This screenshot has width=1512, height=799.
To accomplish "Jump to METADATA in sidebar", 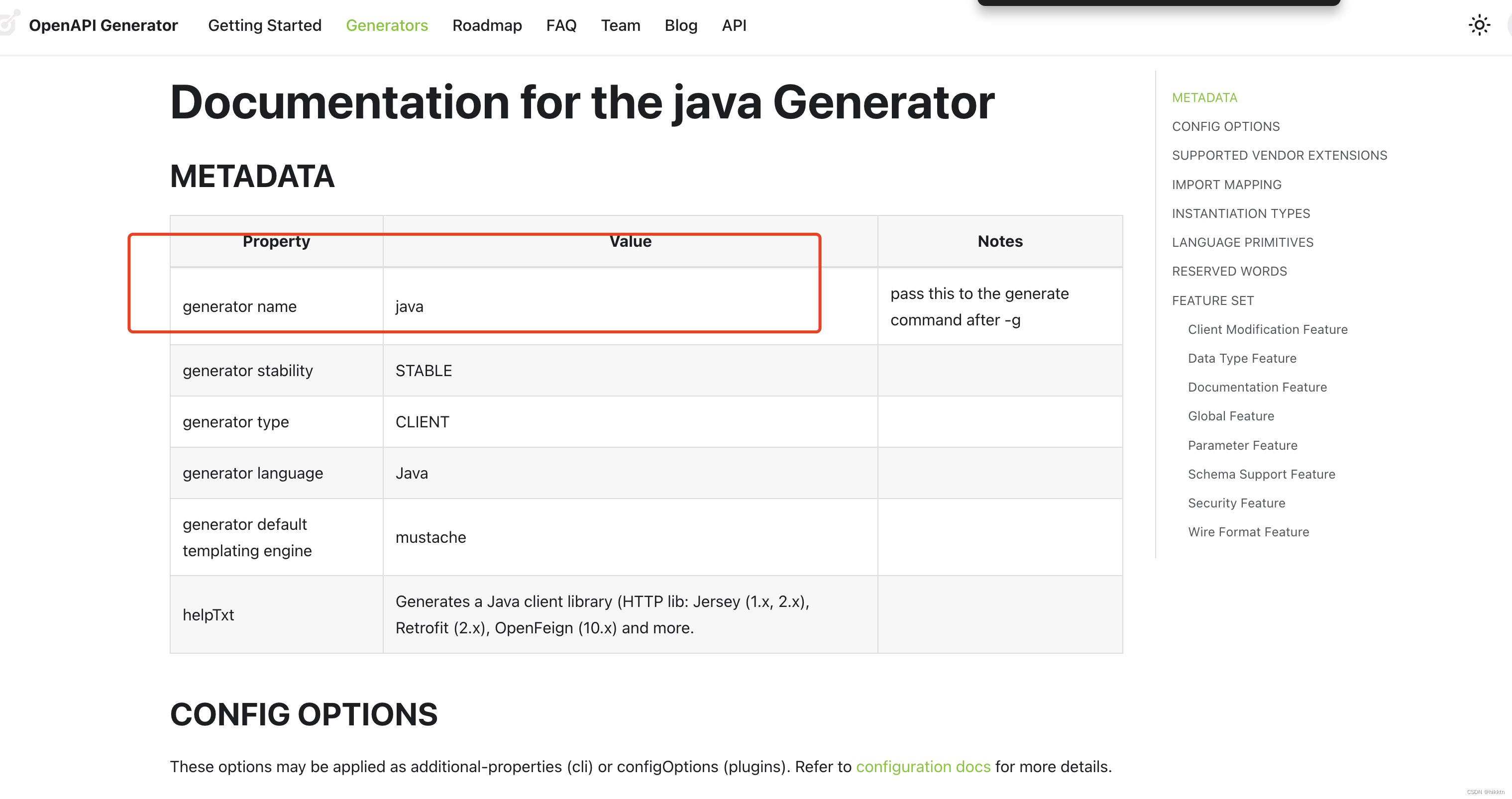I will (x=1204, y=98).
